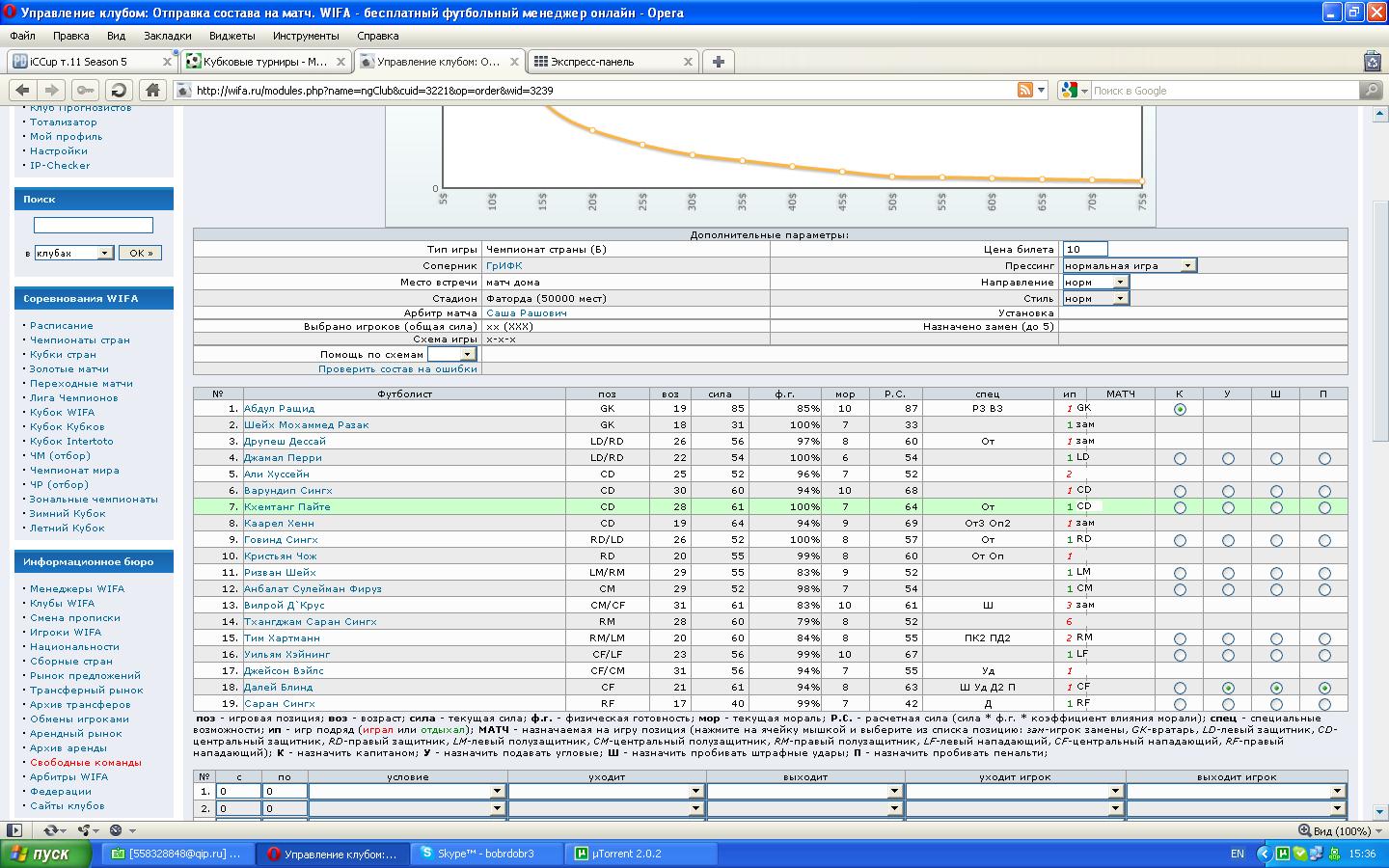Toggle the panel icon in Opera status bar
Screen dimensions: 1389x868
pyautogui.click(x=14, y=829)
